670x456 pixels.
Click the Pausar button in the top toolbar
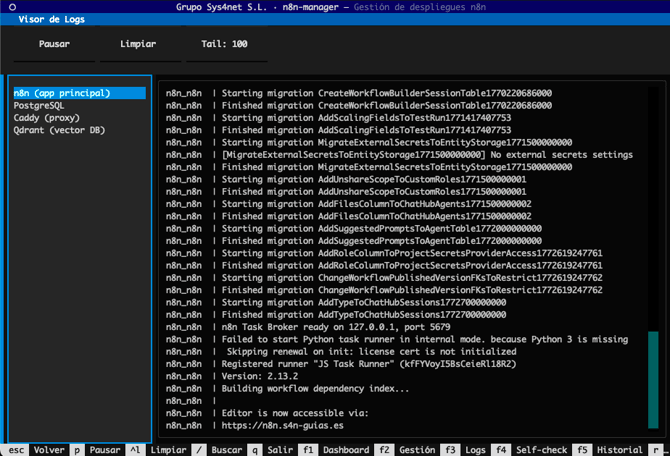[x=54, y=45]
